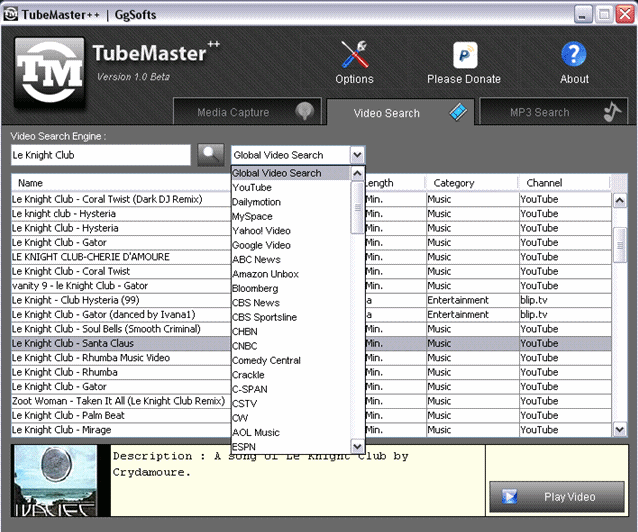Select row vanity 9 - le Knight Club - Gator
Screen dimensions: 638x532
[x=311, y=286]
